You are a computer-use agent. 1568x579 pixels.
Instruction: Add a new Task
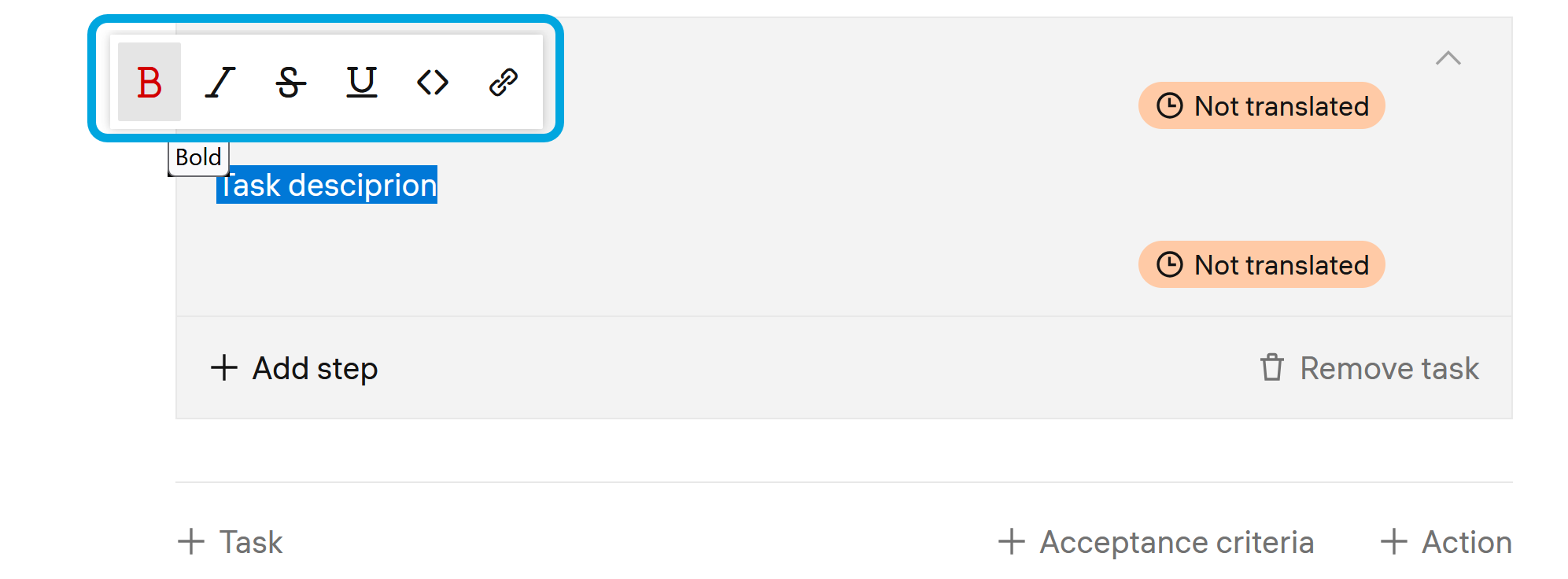[x=230, y=542]
